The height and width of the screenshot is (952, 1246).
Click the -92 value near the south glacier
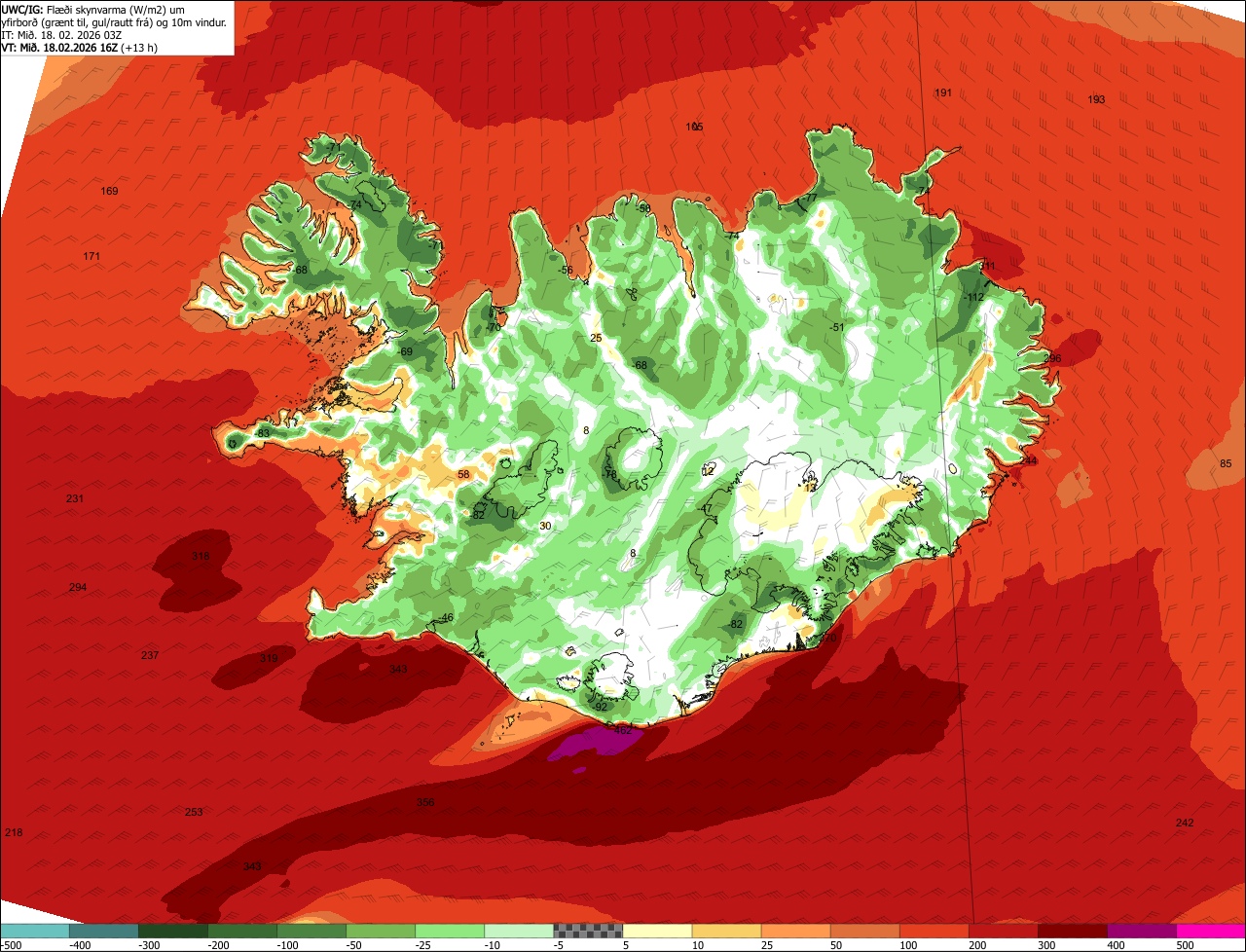(x=600, y=707)
